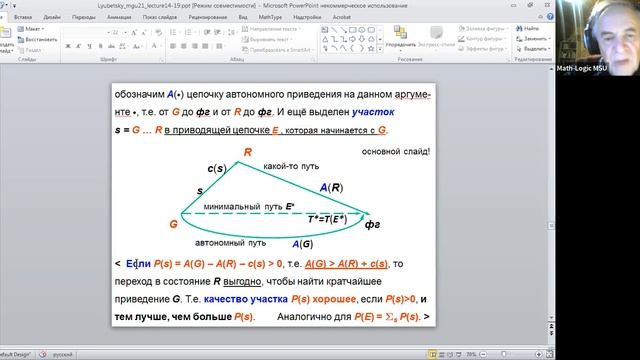Increase font size with grow button
640x360 pixels.
tap(134, 33)
